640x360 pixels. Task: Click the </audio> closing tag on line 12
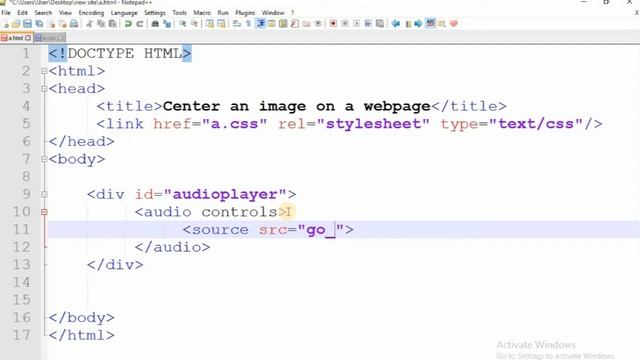[173, 247]
